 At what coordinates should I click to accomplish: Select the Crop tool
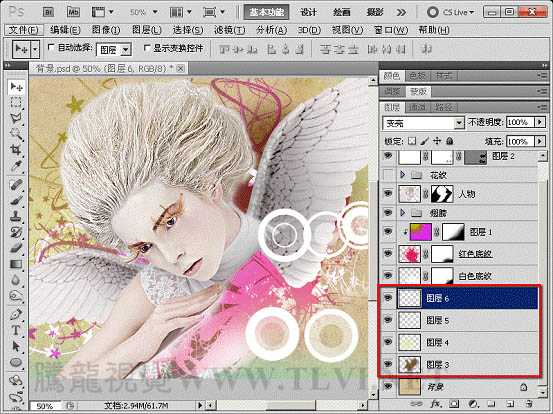tap(16, 150)
